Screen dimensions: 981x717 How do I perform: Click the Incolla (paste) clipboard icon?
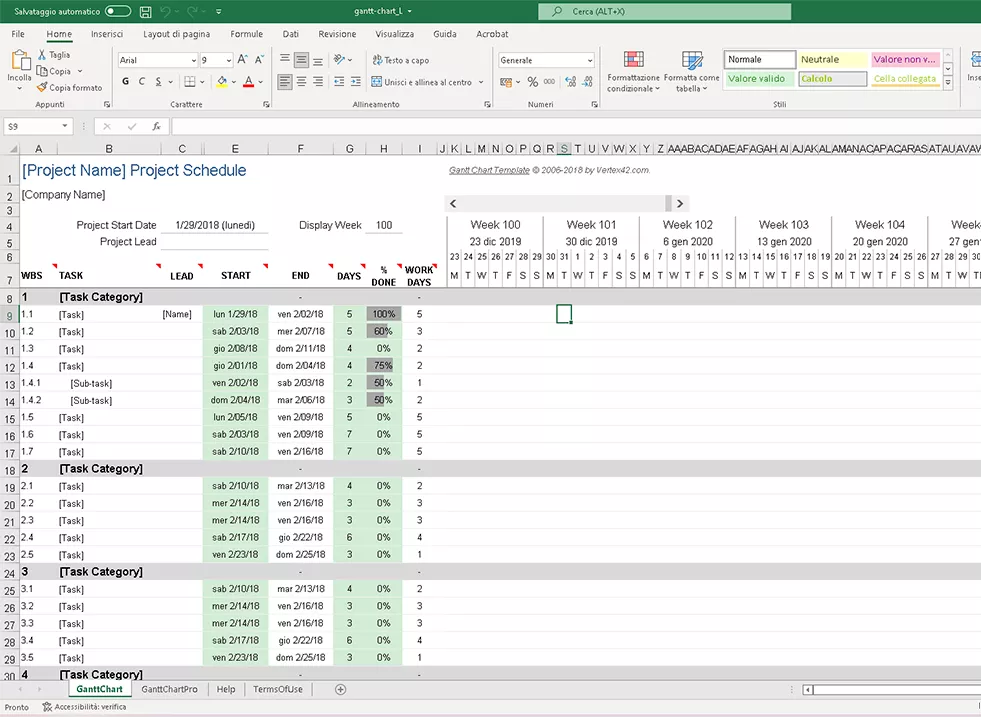coord(20,60)
